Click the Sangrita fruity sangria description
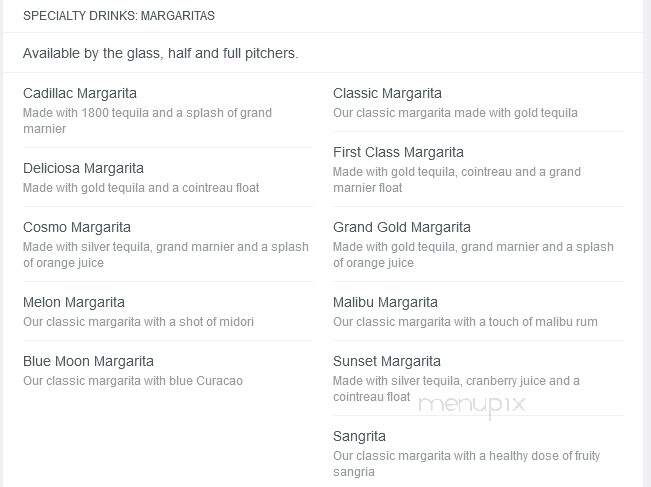 pos(466,464)
